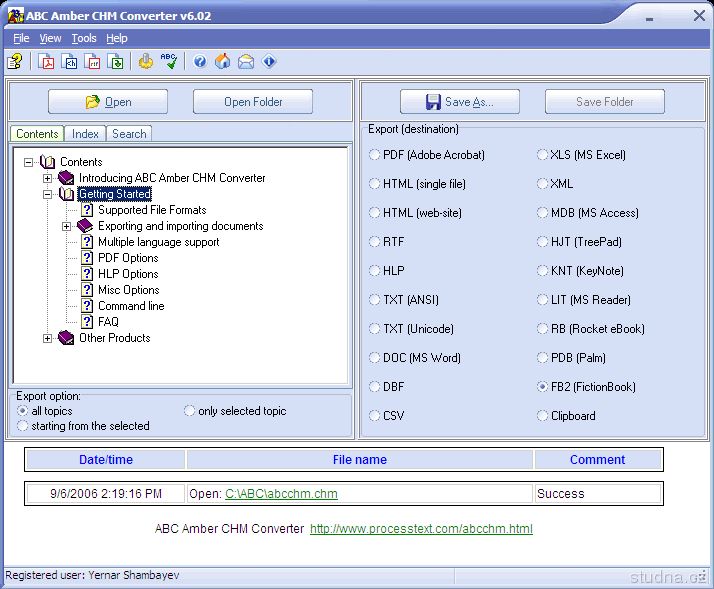Screen dimensions: 714x589
Task: Switch to the Index tab
Action: click(x=85, y=134)
